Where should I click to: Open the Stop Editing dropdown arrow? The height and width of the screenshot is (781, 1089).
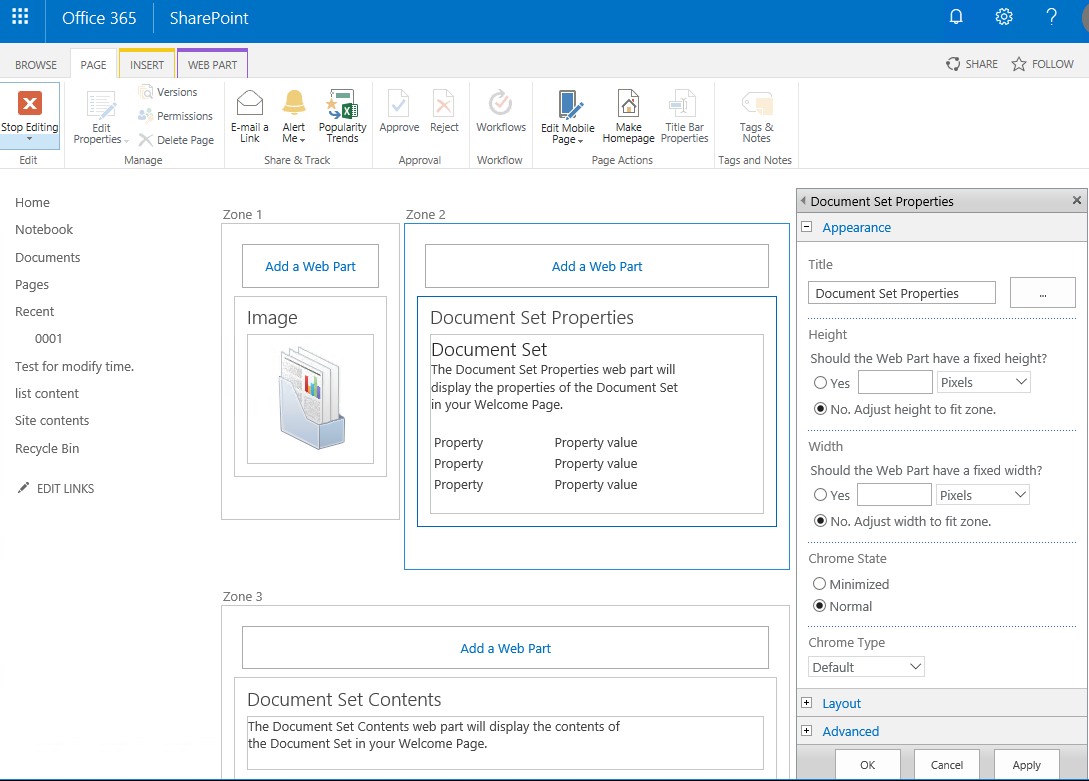tap(29, 139)
